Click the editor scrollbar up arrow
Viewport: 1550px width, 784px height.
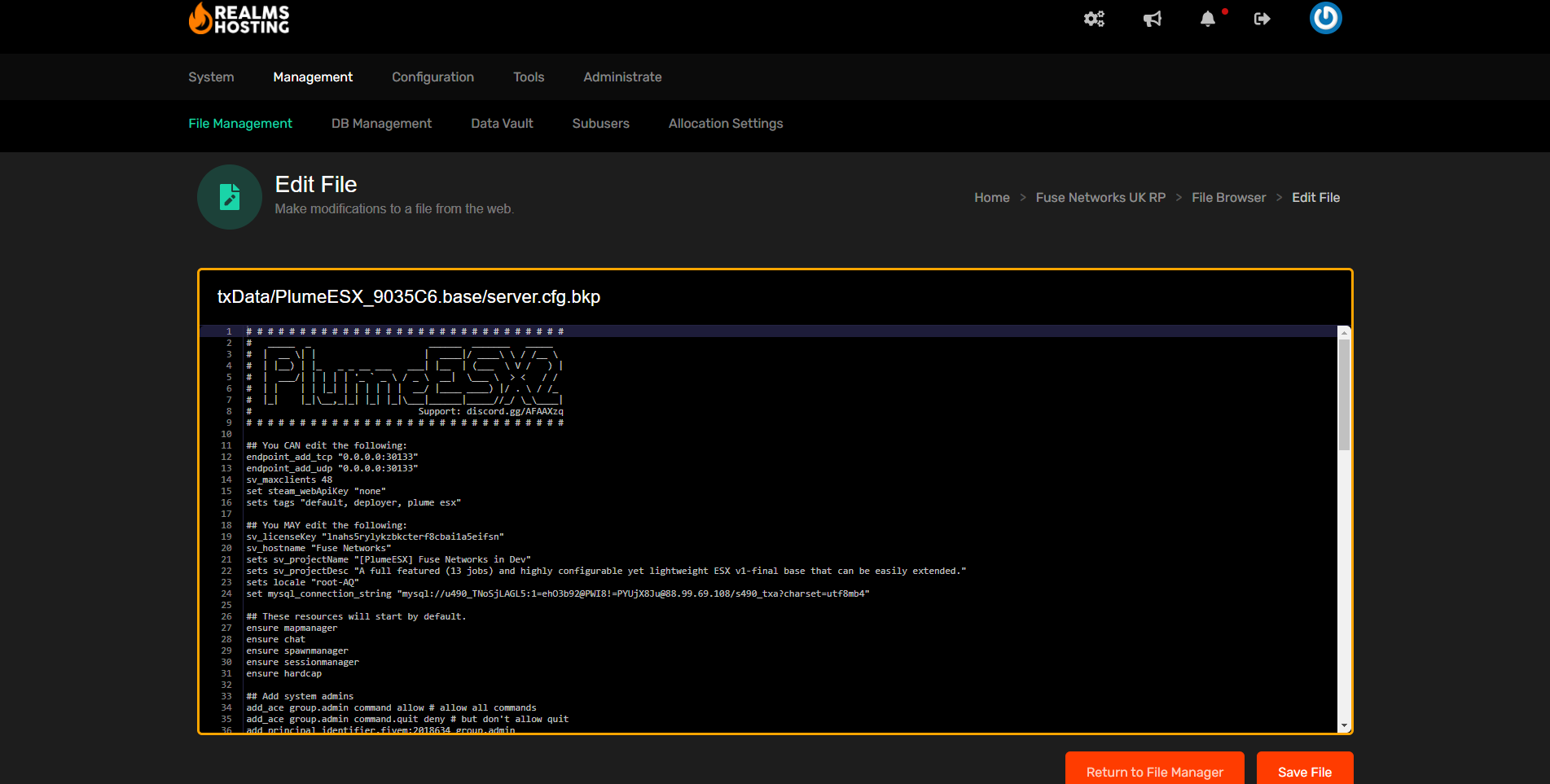coord(1344,332)
